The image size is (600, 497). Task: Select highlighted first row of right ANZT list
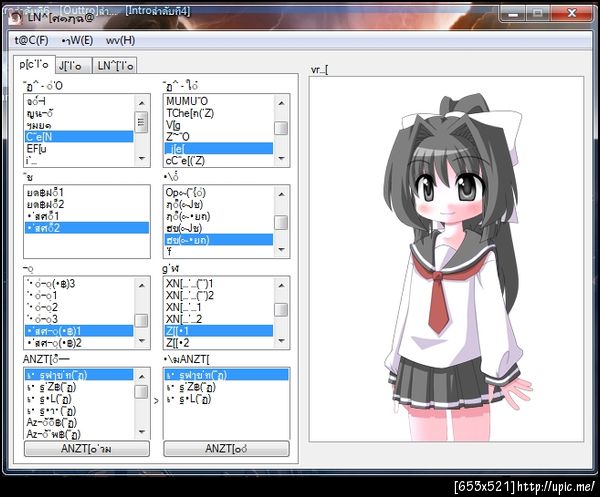point(226,375)
